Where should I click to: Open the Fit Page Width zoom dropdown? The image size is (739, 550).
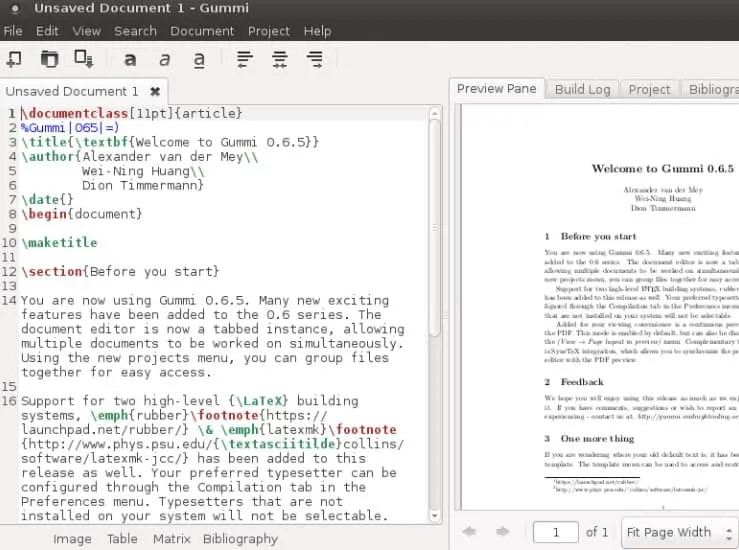[680, 533]
